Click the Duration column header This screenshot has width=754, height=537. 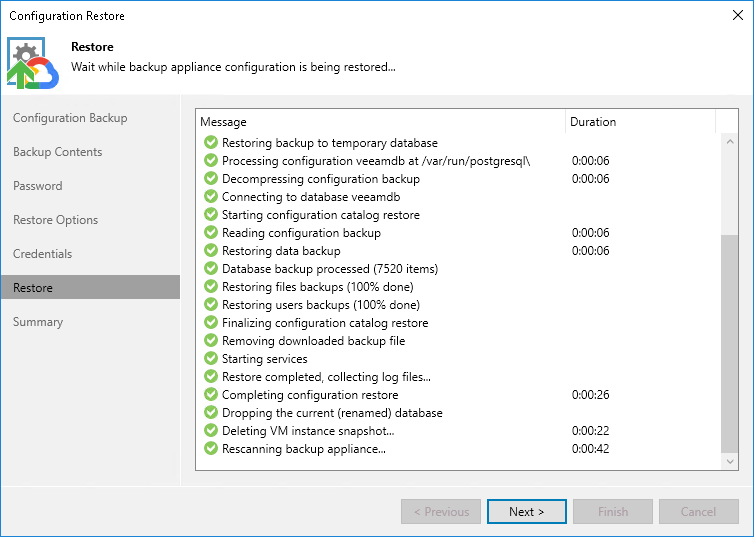click(641, 122)
